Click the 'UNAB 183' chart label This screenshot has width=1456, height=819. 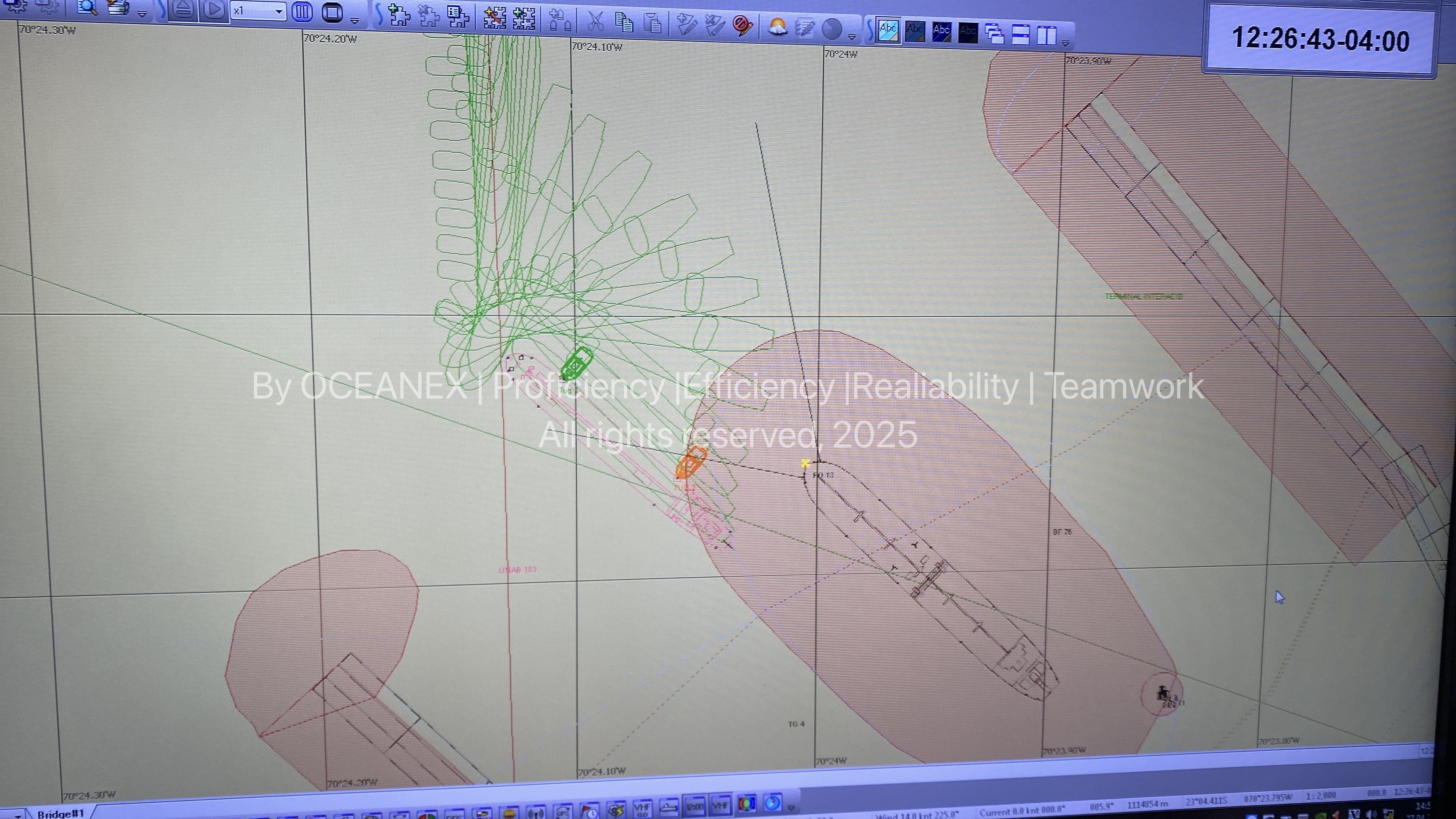coord(518,570)
